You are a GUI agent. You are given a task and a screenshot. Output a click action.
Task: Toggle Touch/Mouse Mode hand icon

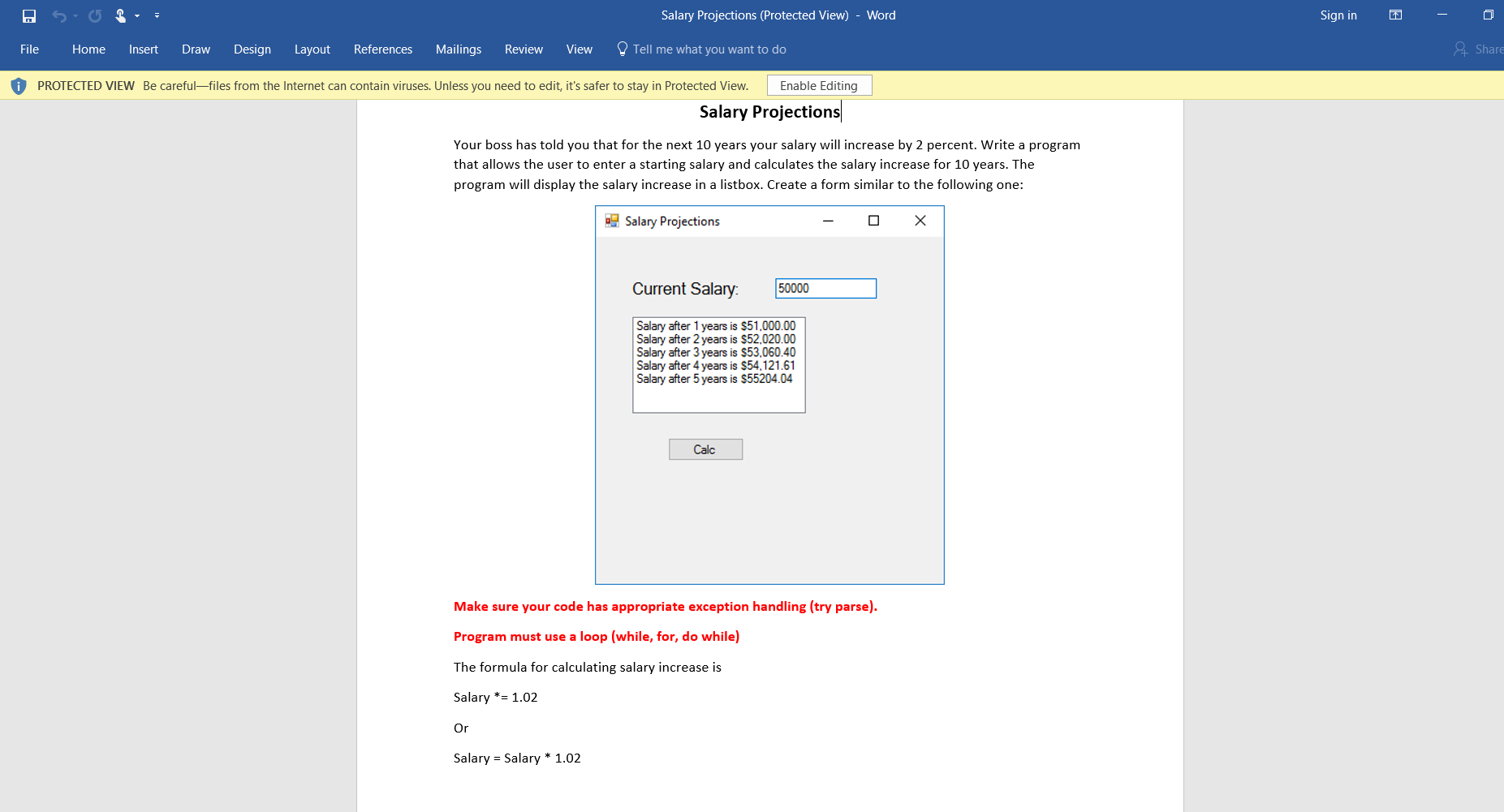click(x=120, y=15)
